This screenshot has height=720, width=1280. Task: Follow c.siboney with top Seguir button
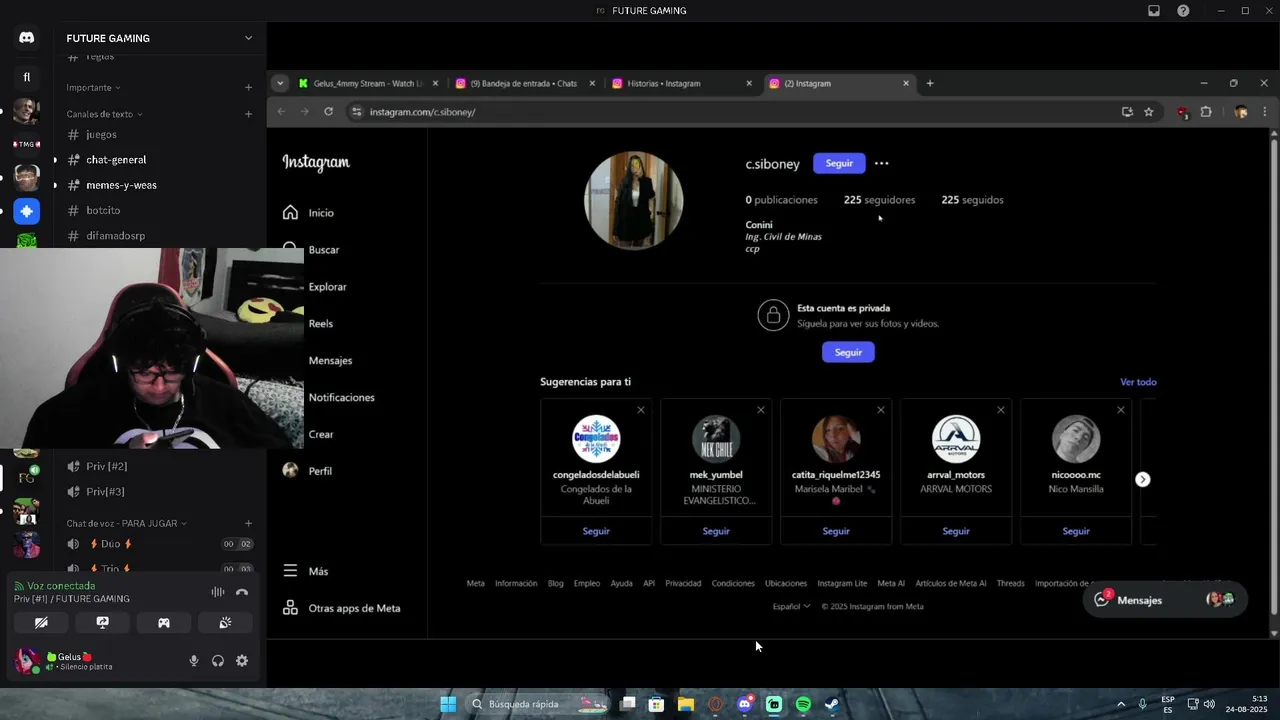tap(839, 163)
